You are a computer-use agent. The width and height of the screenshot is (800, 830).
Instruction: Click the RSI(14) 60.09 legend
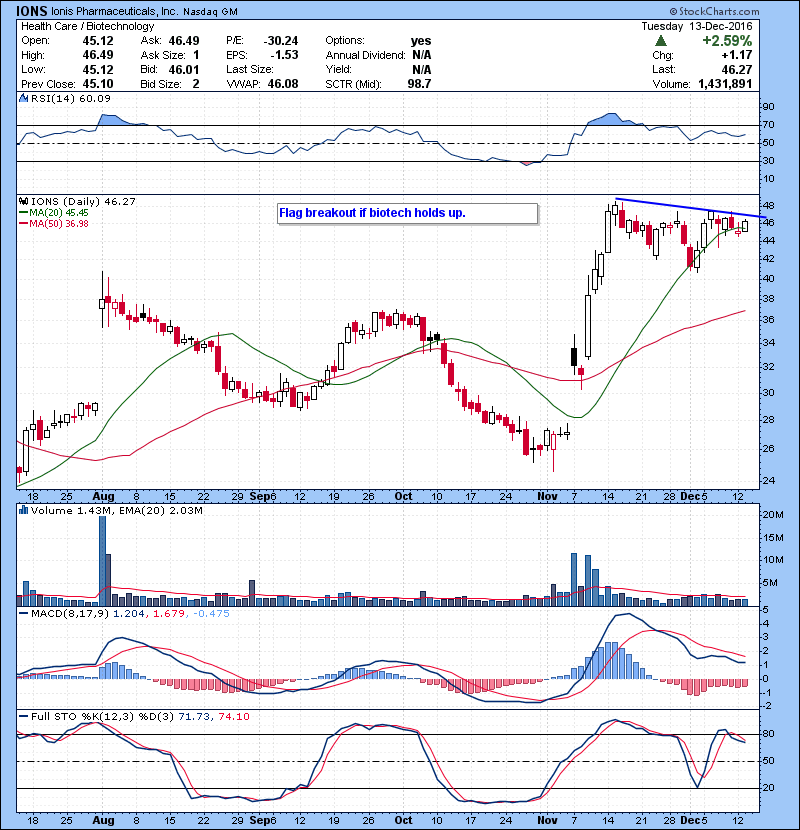(70, 98)
